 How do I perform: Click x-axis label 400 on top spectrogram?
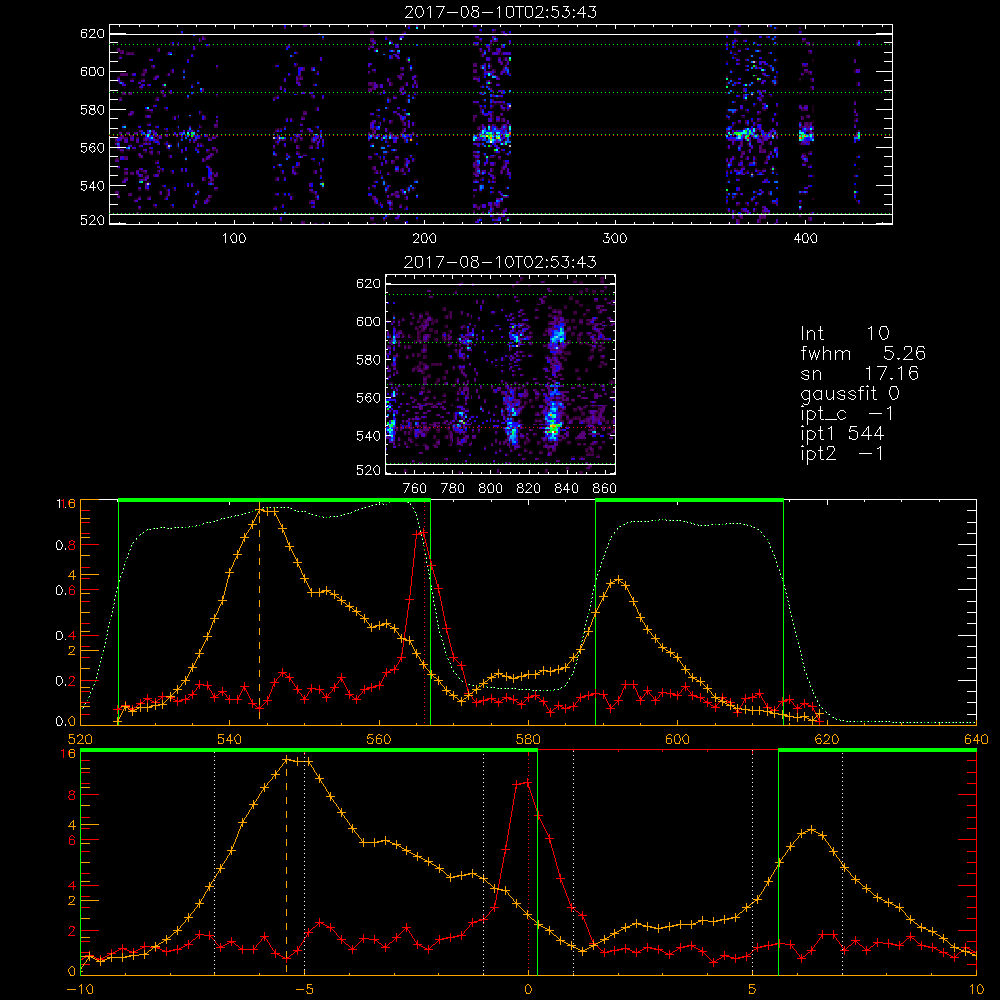(805, 239)
